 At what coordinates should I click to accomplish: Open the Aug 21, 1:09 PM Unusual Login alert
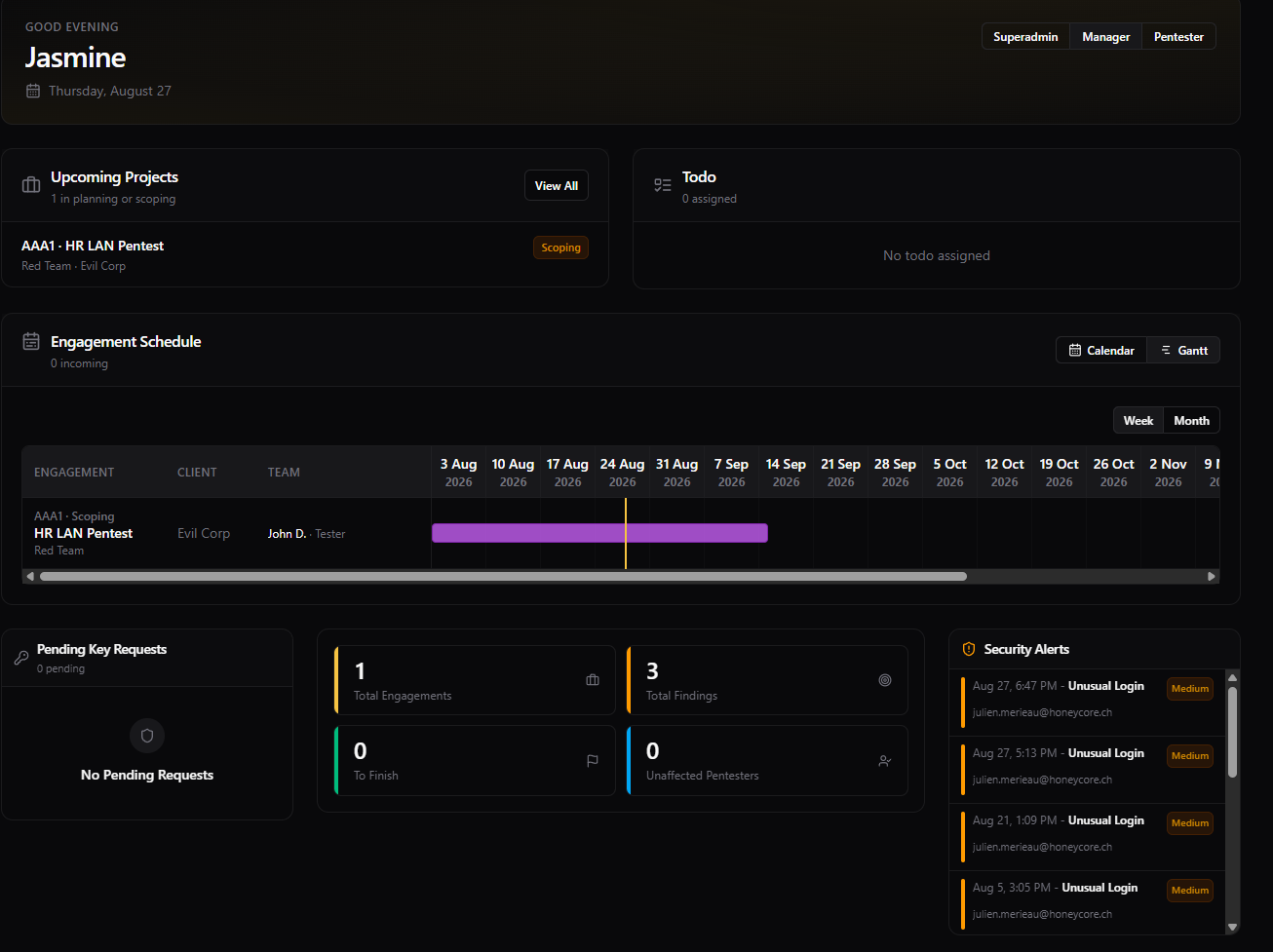click(x=1087, y=837)
